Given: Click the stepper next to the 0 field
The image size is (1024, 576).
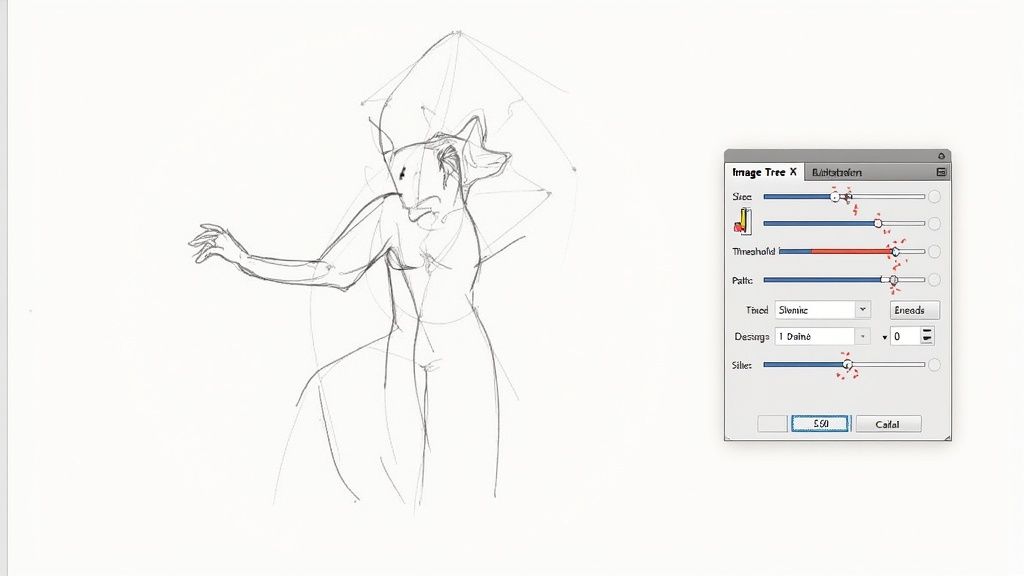Looking at the screenshot, I should click(927, 337).
